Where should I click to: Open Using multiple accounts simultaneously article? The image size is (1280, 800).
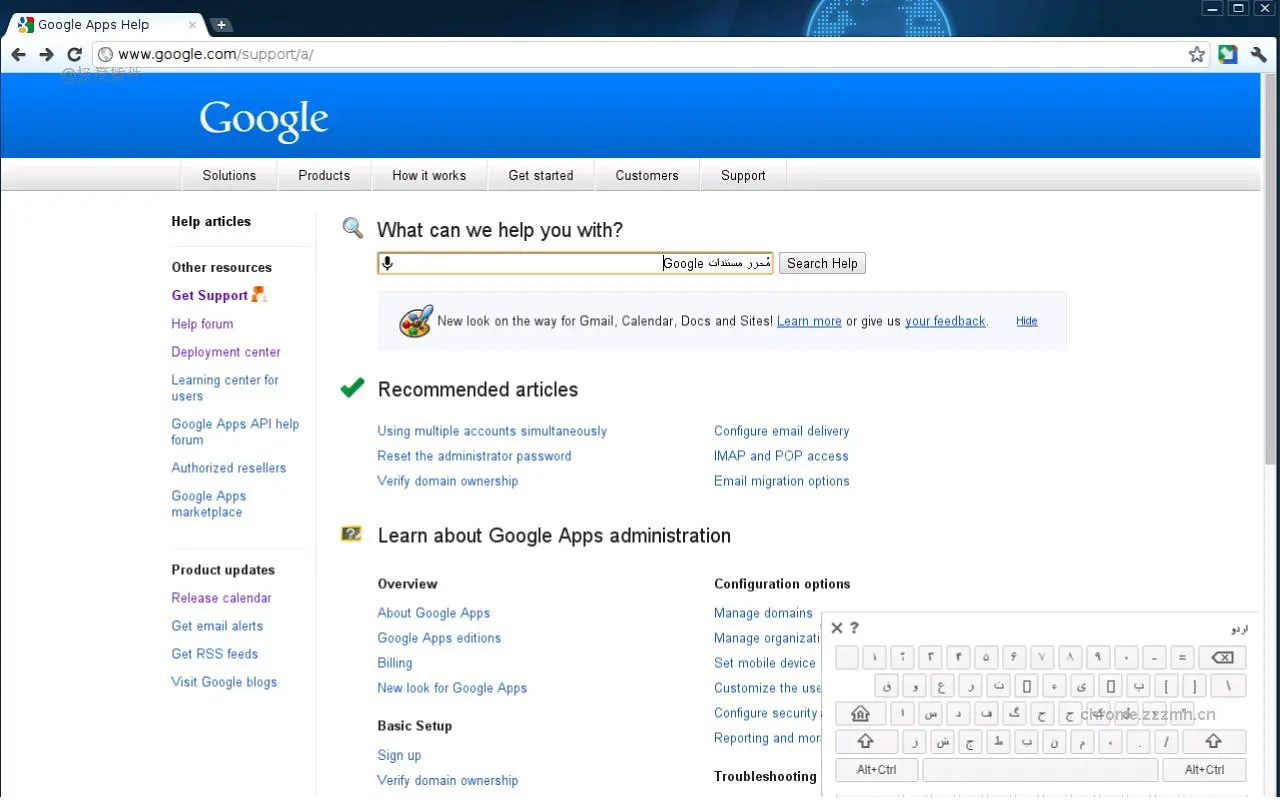point(492,431)
